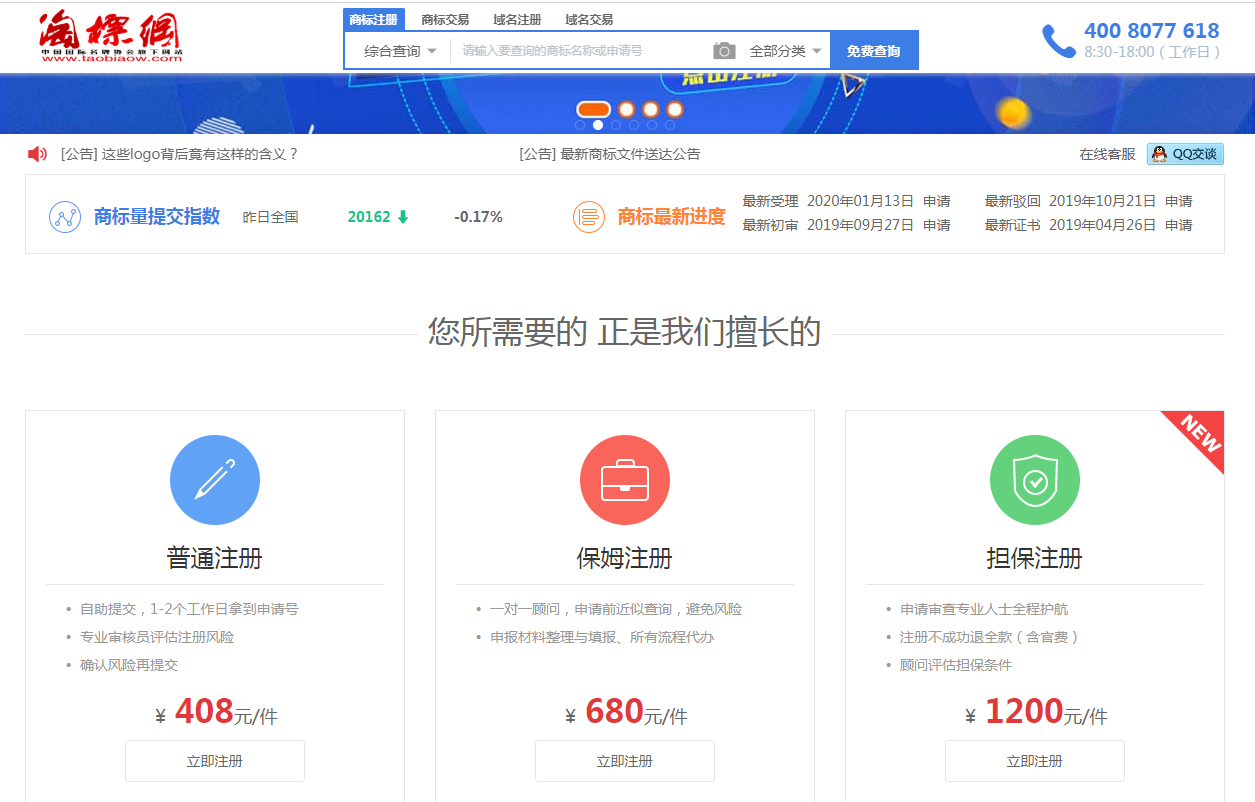
Task: Click the trademark name search input field
Action: [580, 51]
